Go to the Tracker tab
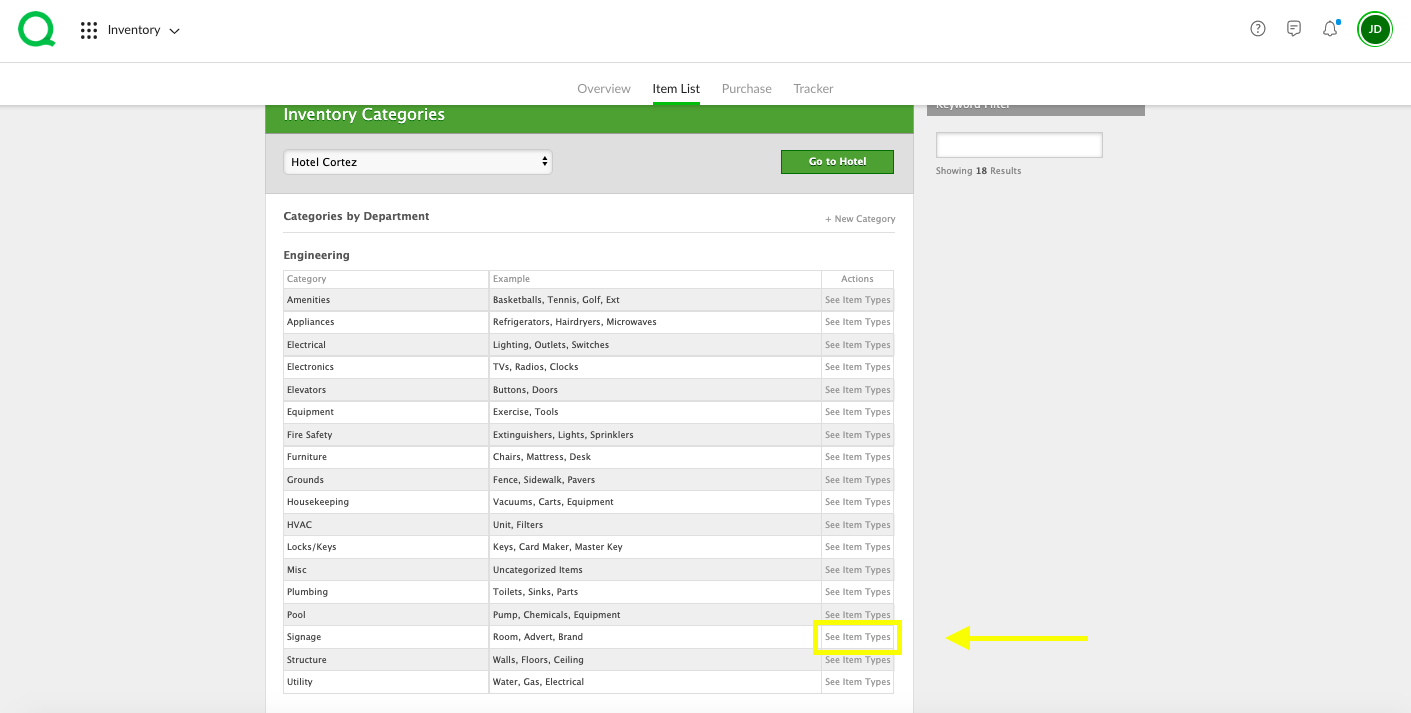1411x713 pixels. [x=813, y=88]
